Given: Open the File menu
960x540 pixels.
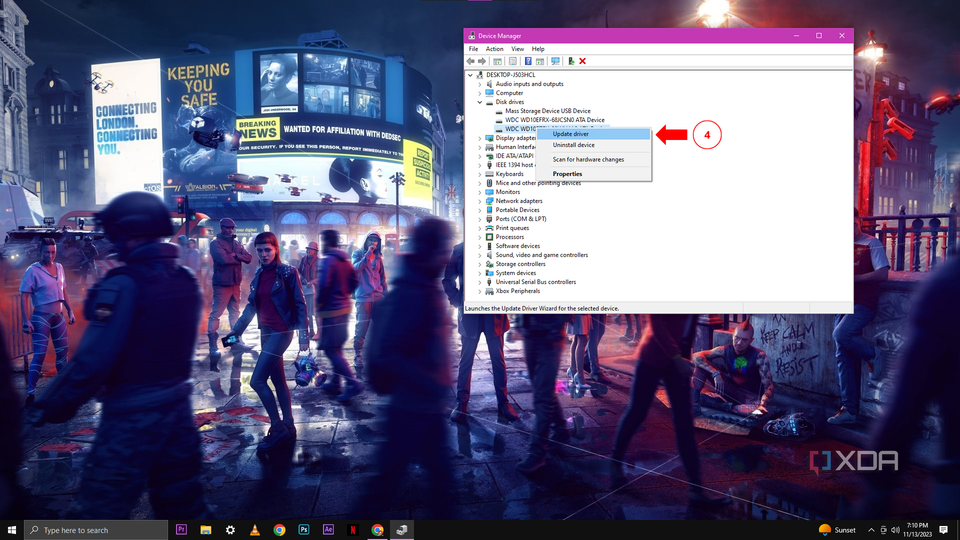Looking at the screenshot, I should point(473,49).
